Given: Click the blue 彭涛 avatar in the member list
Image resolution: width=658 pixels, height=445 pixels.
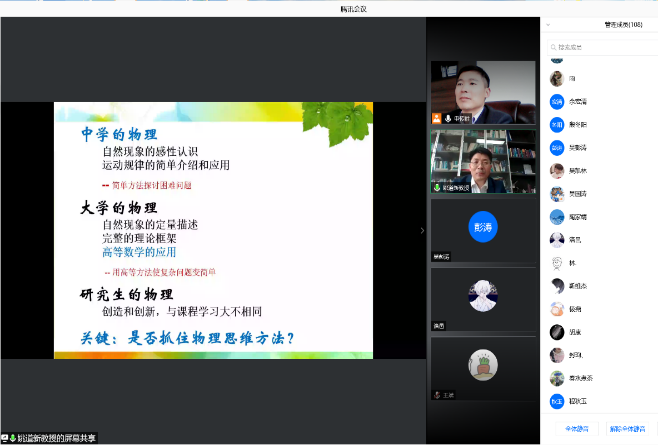Looking at the screenshot, I should (x=556, y=146).
